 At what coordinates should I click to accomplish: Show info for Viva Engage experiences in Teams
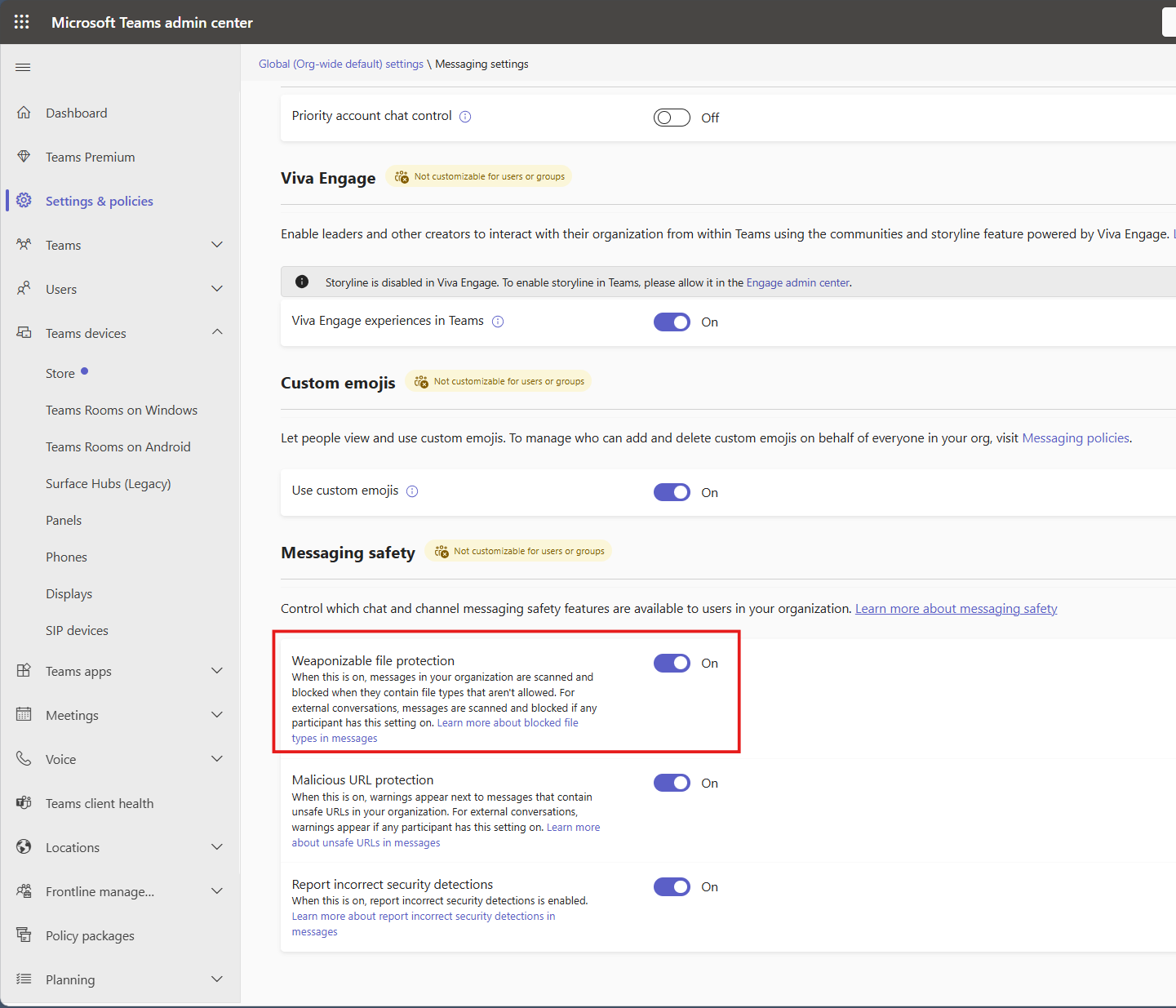point(498,322)
